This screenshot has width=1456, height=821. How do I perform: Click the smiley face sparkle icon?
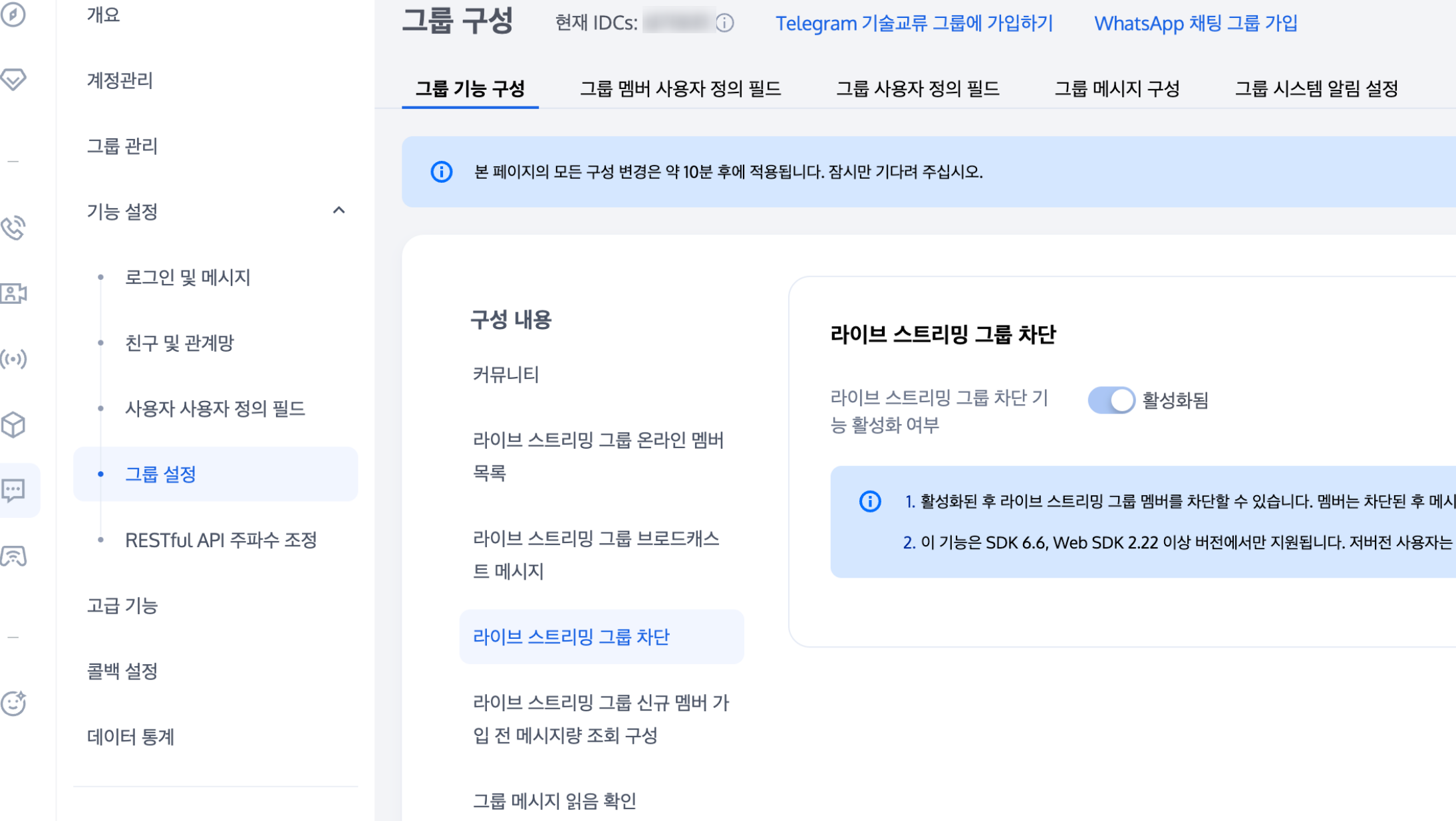click(x=13, y=703)
